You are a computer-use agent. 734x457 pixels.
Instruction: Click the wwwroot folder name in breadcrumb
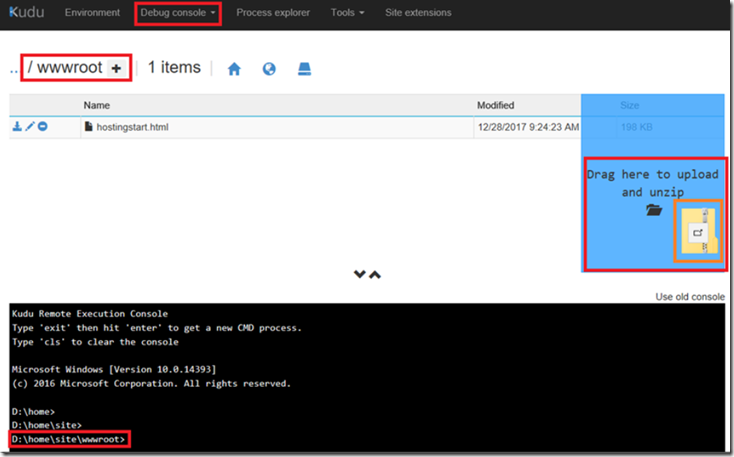click(69, 68)
